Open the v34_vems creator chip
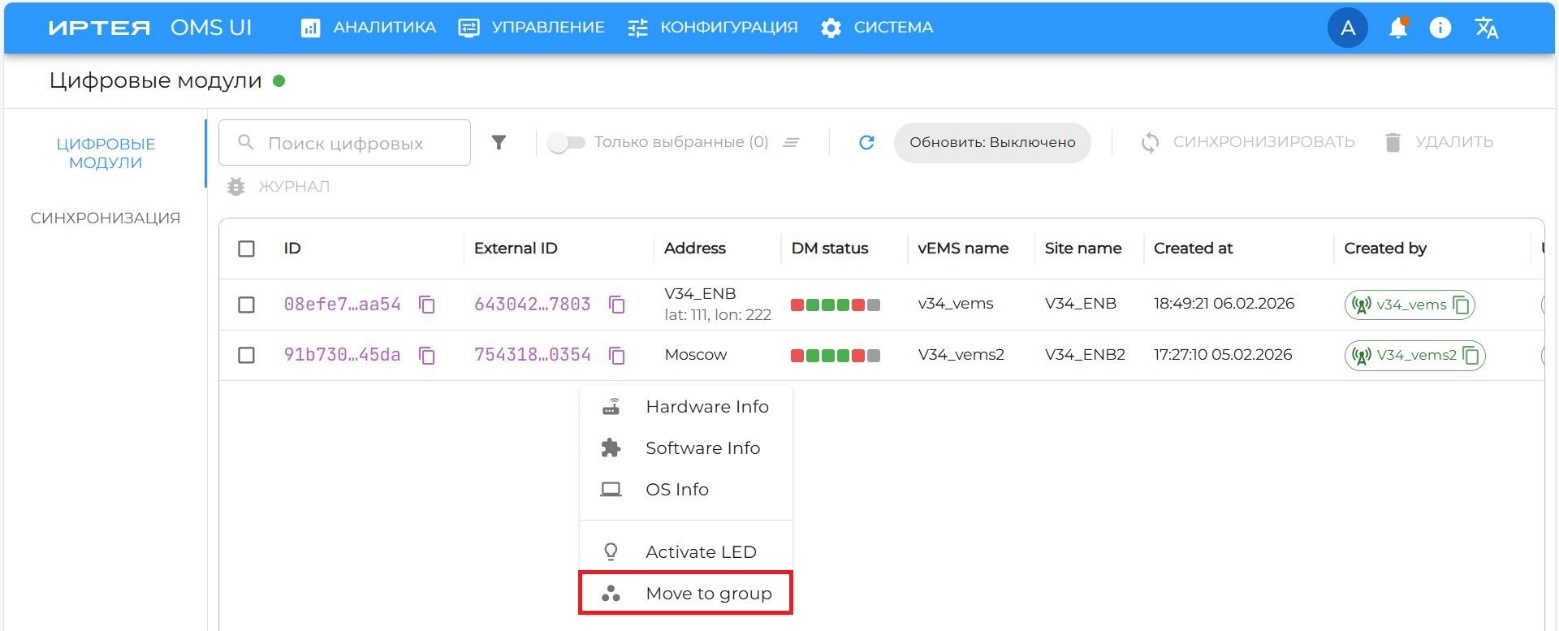Image resolution: width=1559 pixels, height=631 pixels. pyautogui.click(x=1410, y=305)
